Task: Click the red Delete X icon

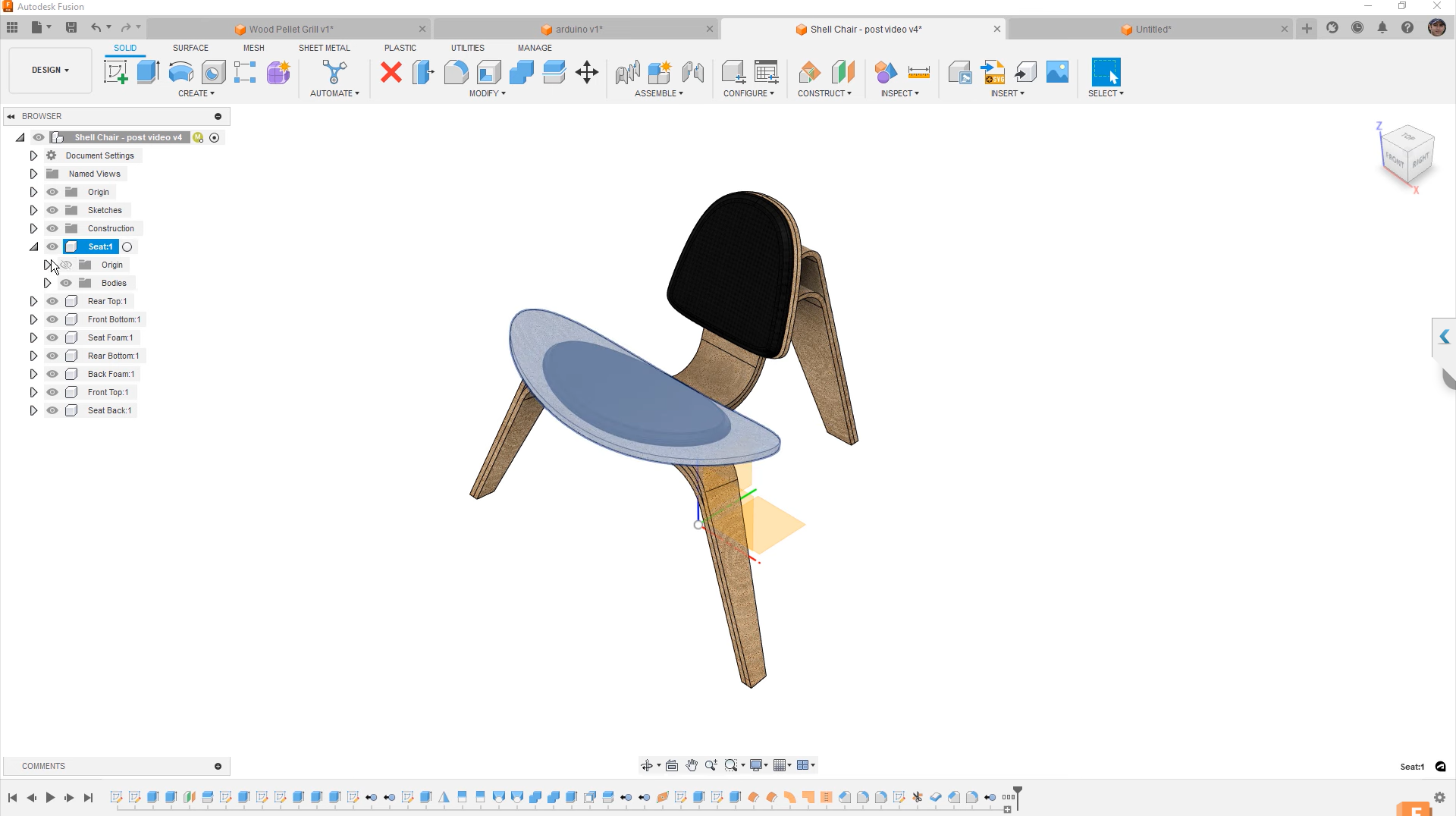Action: [x=391, y=72]
